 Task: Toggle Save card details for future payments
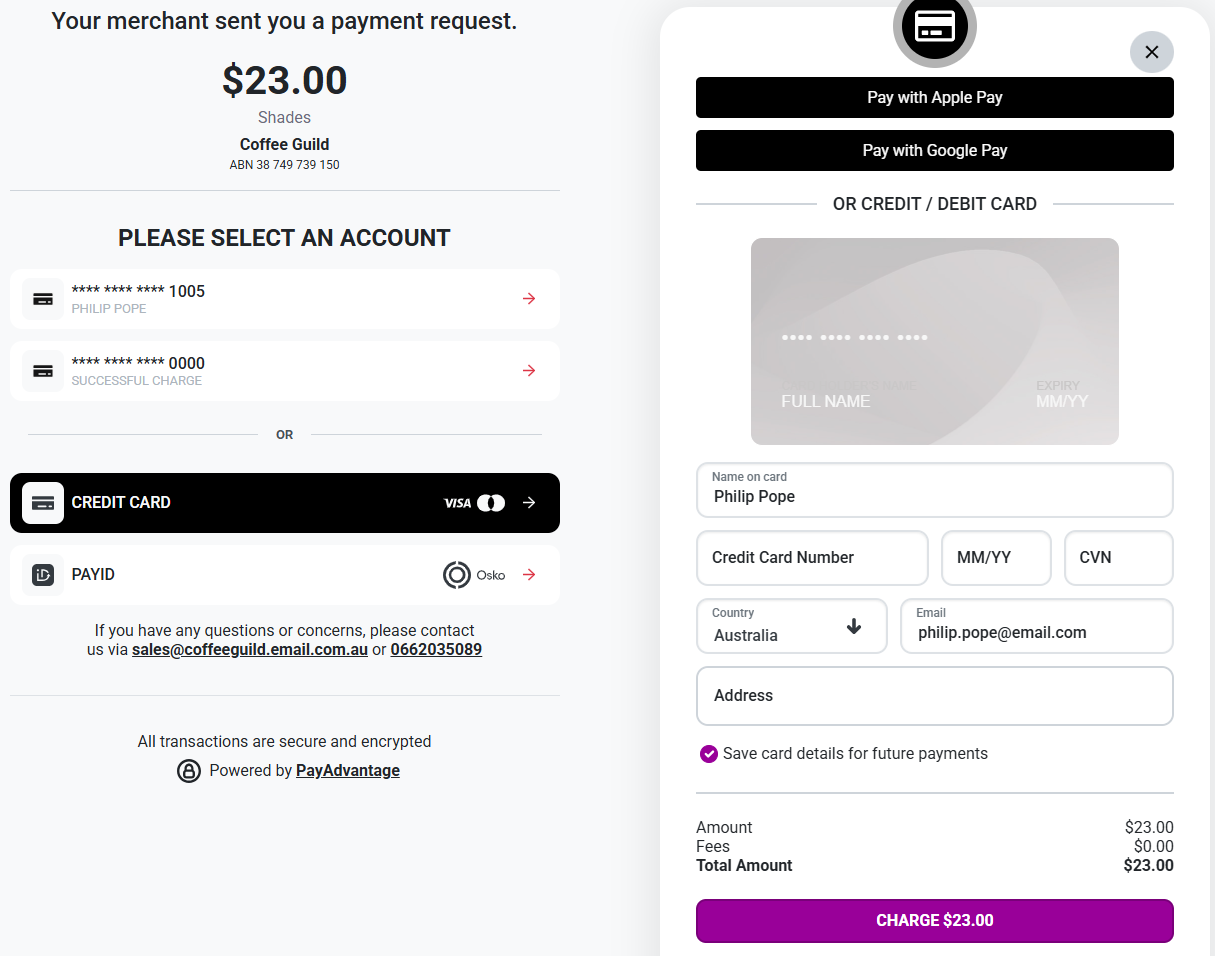(x=709, y=754)
